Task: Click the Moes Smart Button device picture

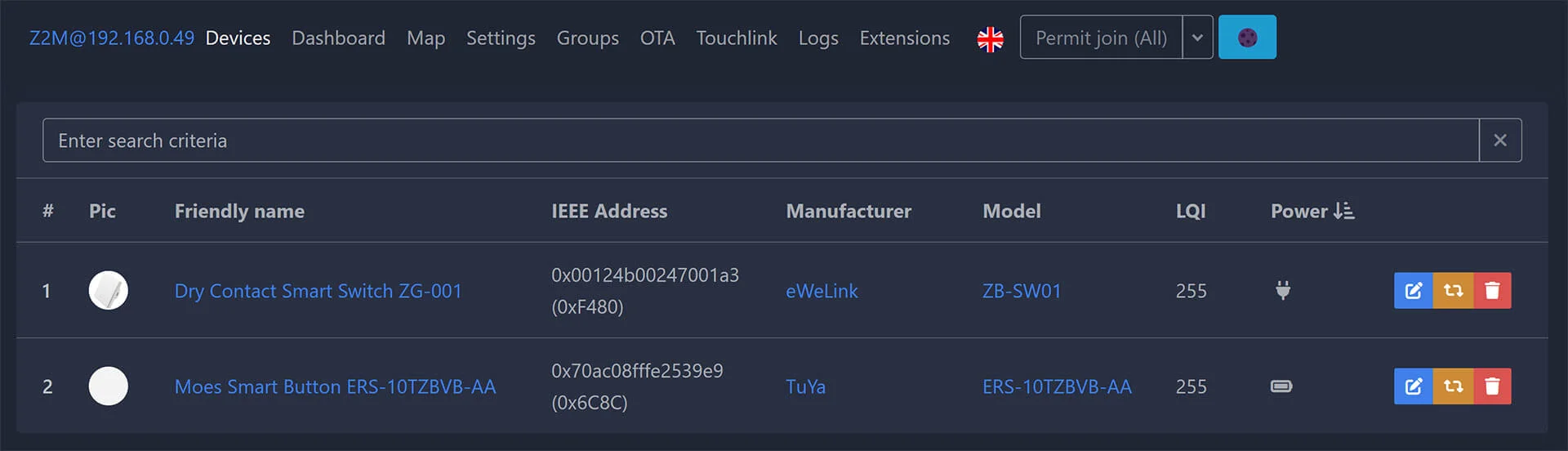Action: [109, 386]
